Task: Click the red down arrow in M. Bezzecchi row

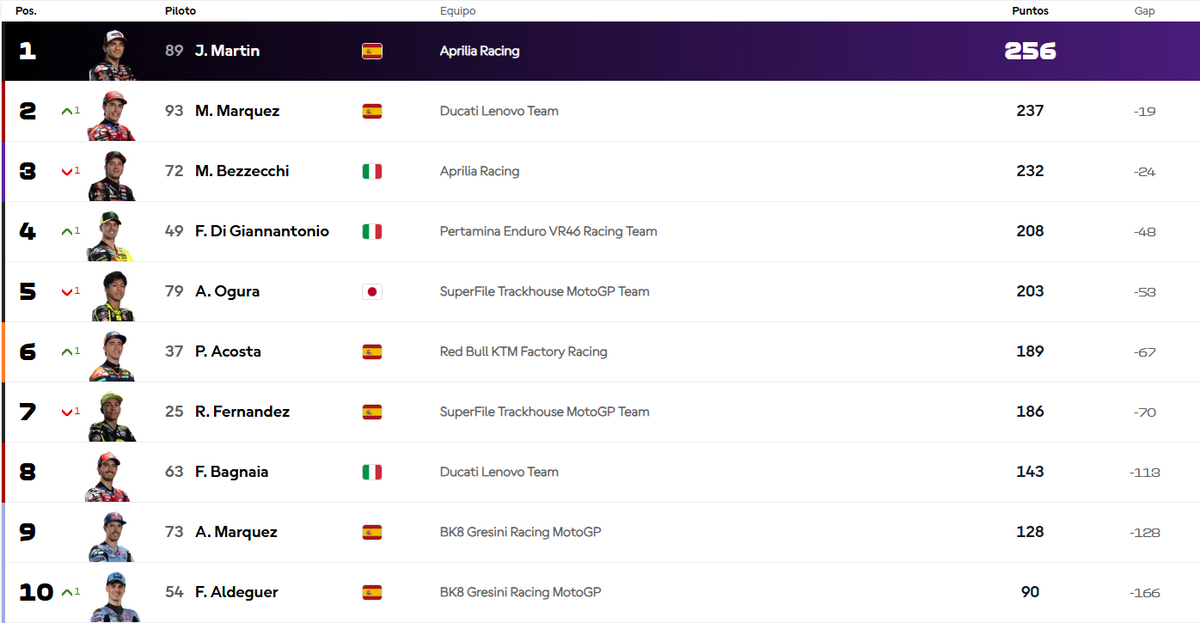Action: pos(66,171)
